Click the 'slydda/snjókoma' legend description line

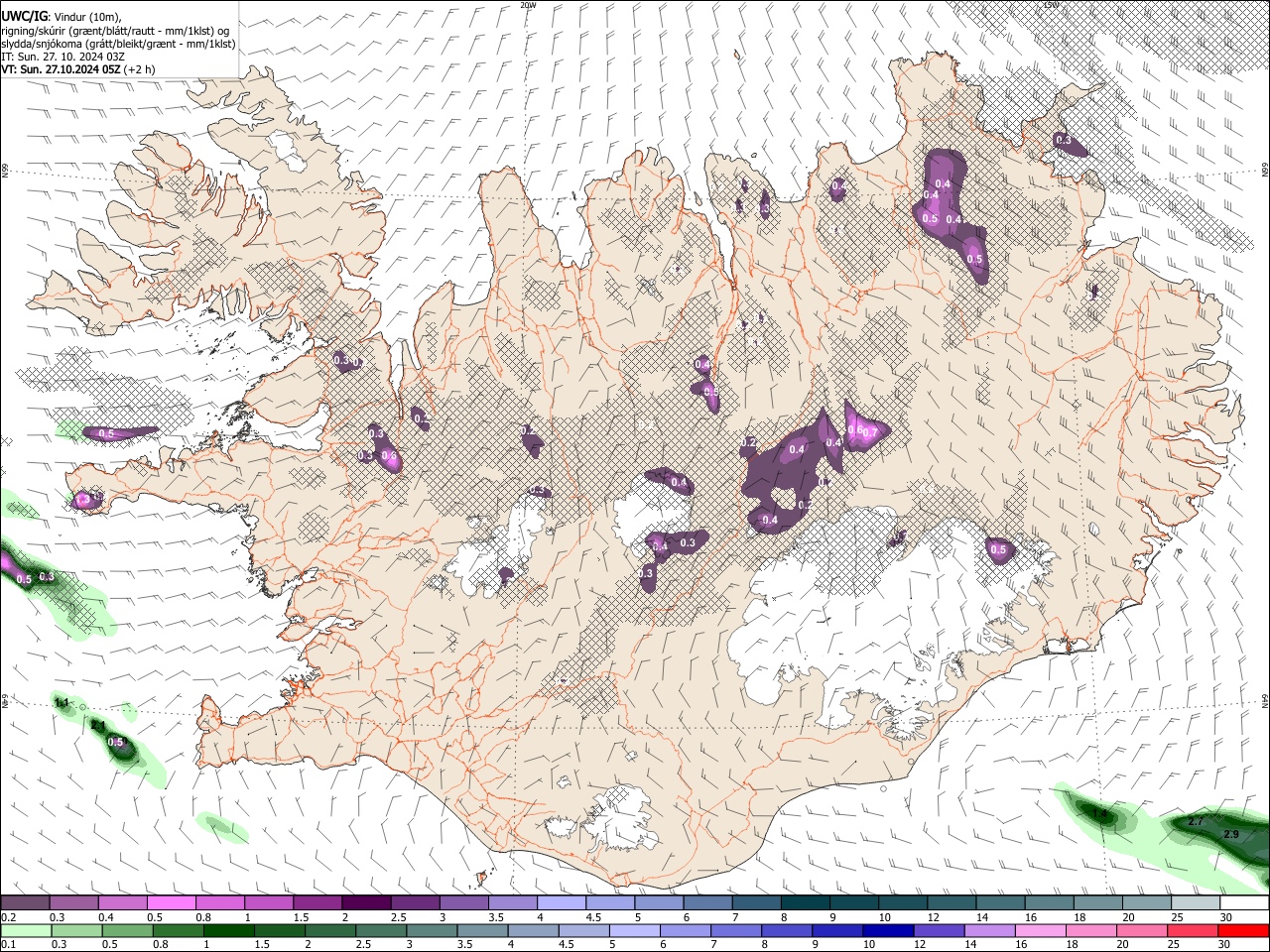tap(118, 44)
